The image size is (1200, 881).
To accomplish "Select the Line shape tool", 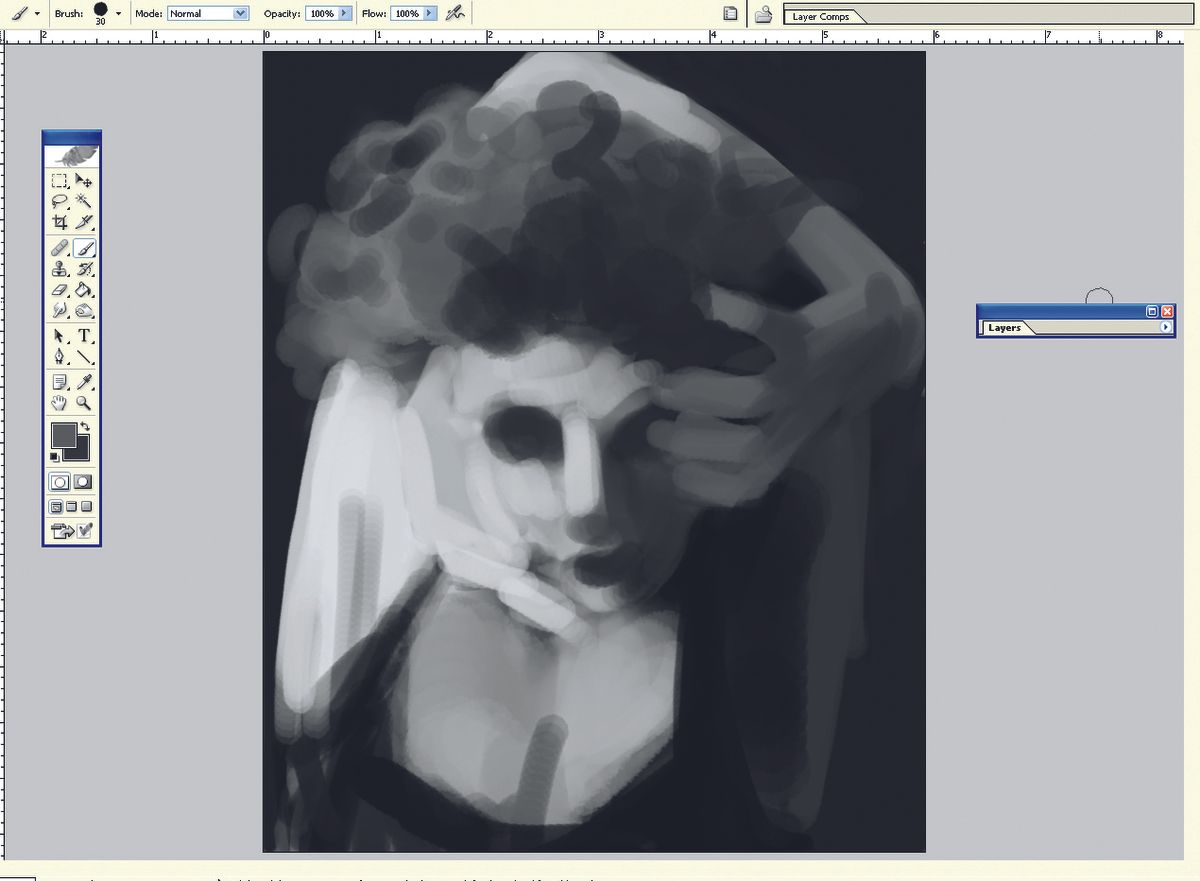I will [85, 356].
